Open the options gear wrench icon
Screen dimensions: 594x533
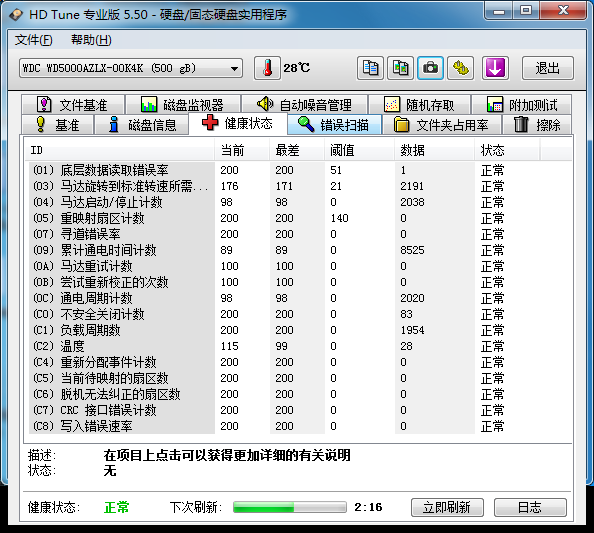point(461,68)
